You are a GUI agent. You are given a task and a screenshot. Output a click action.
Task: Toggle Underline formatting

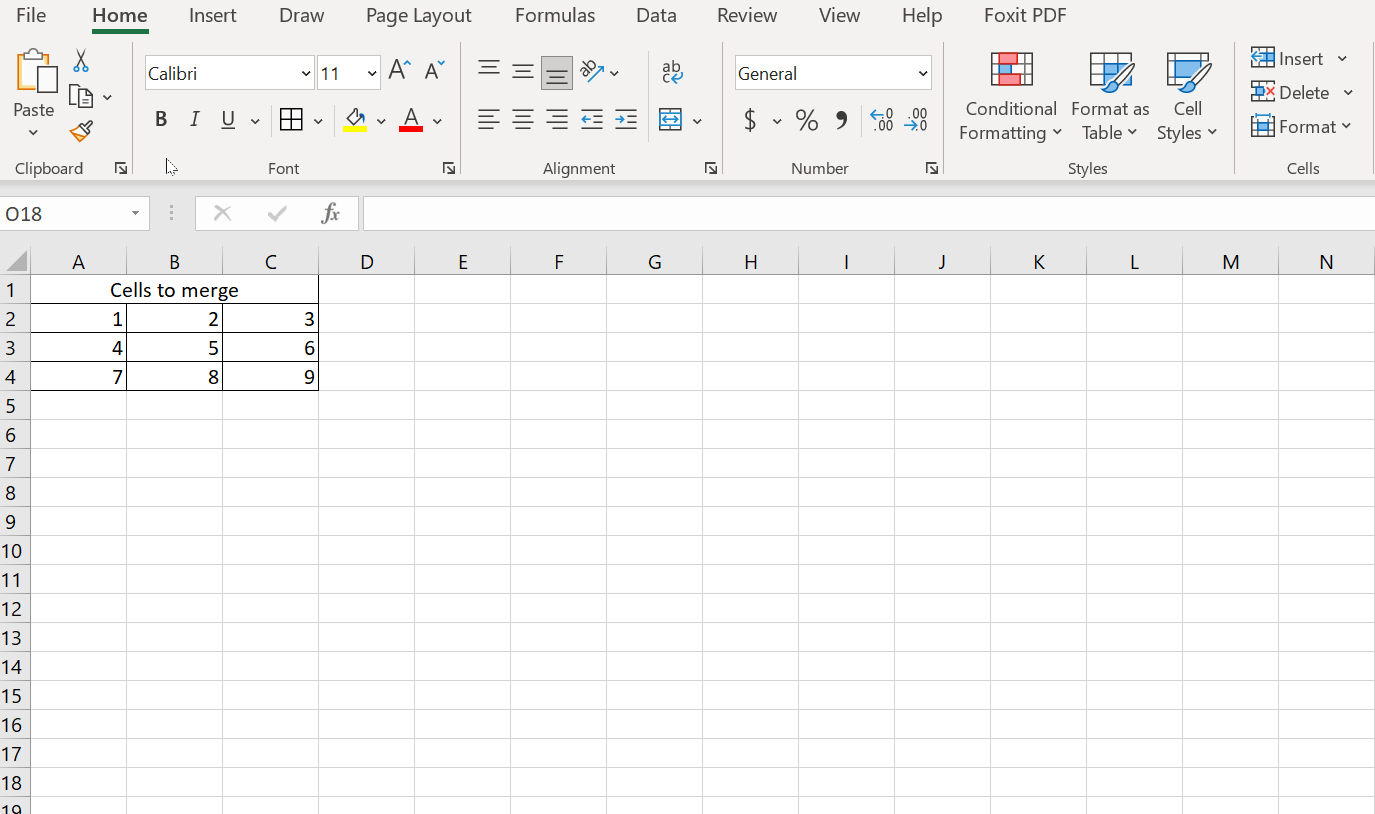click(x=228, y=120)
